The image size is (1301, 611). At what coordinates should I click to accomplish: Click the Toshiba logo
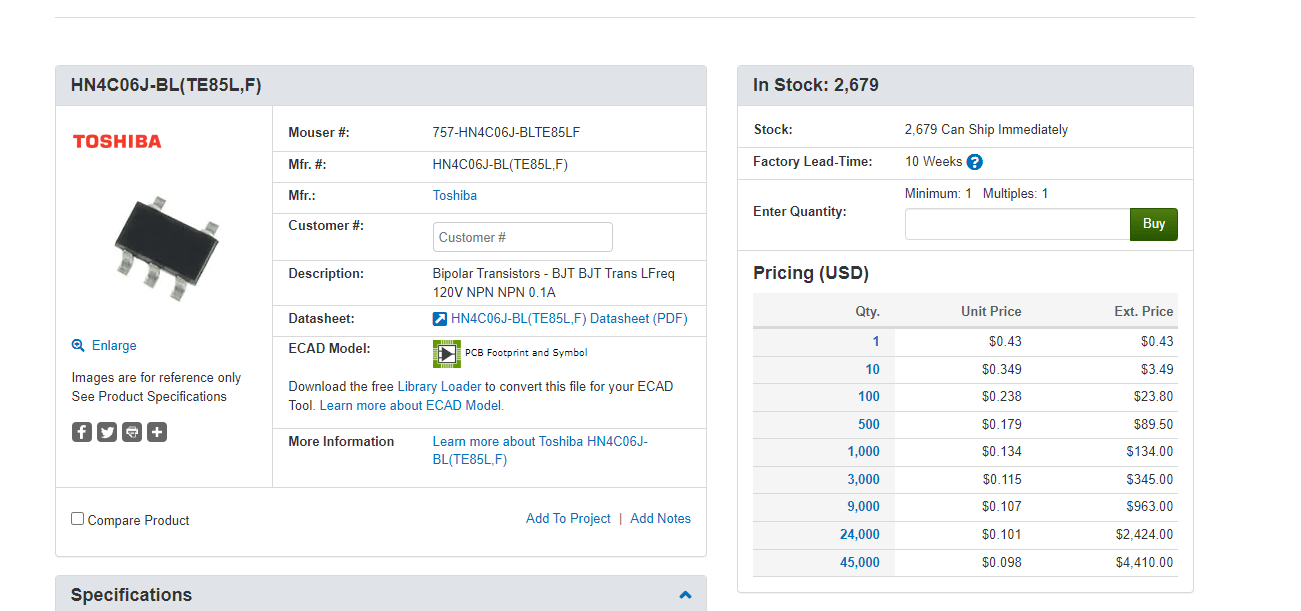tap(117, 141)
